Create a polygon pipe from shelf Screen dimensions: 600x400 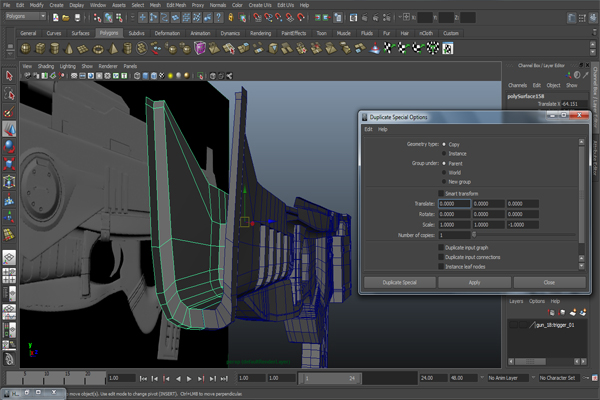127,49
